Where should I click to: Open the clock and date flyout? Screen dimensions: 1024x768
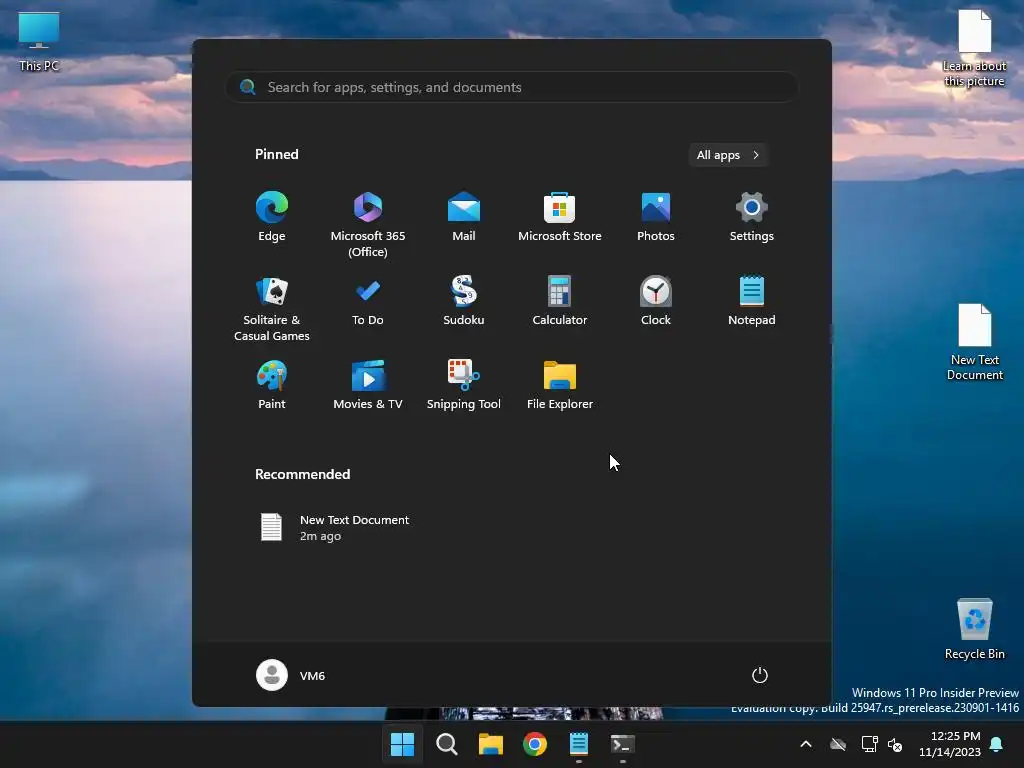950,744
